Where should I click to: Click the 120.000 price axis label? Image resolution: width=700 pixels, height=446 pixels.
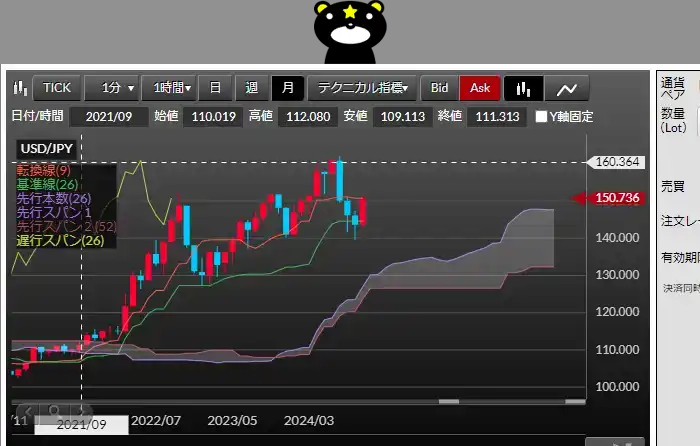point(617,312)
